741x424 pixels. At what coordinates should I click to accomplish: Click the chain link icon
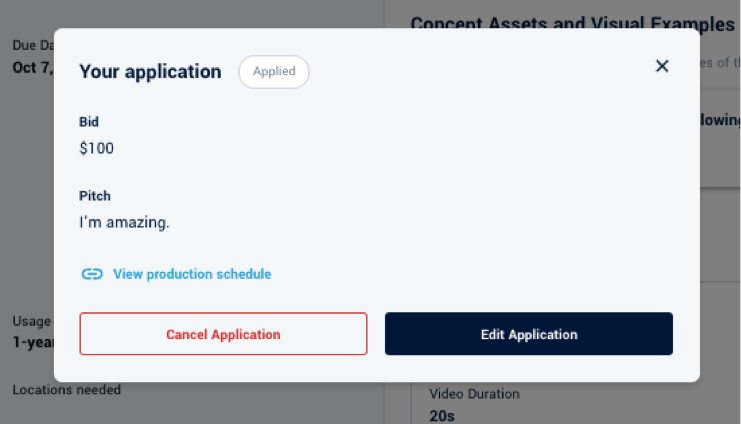click(x=92, y=274)
